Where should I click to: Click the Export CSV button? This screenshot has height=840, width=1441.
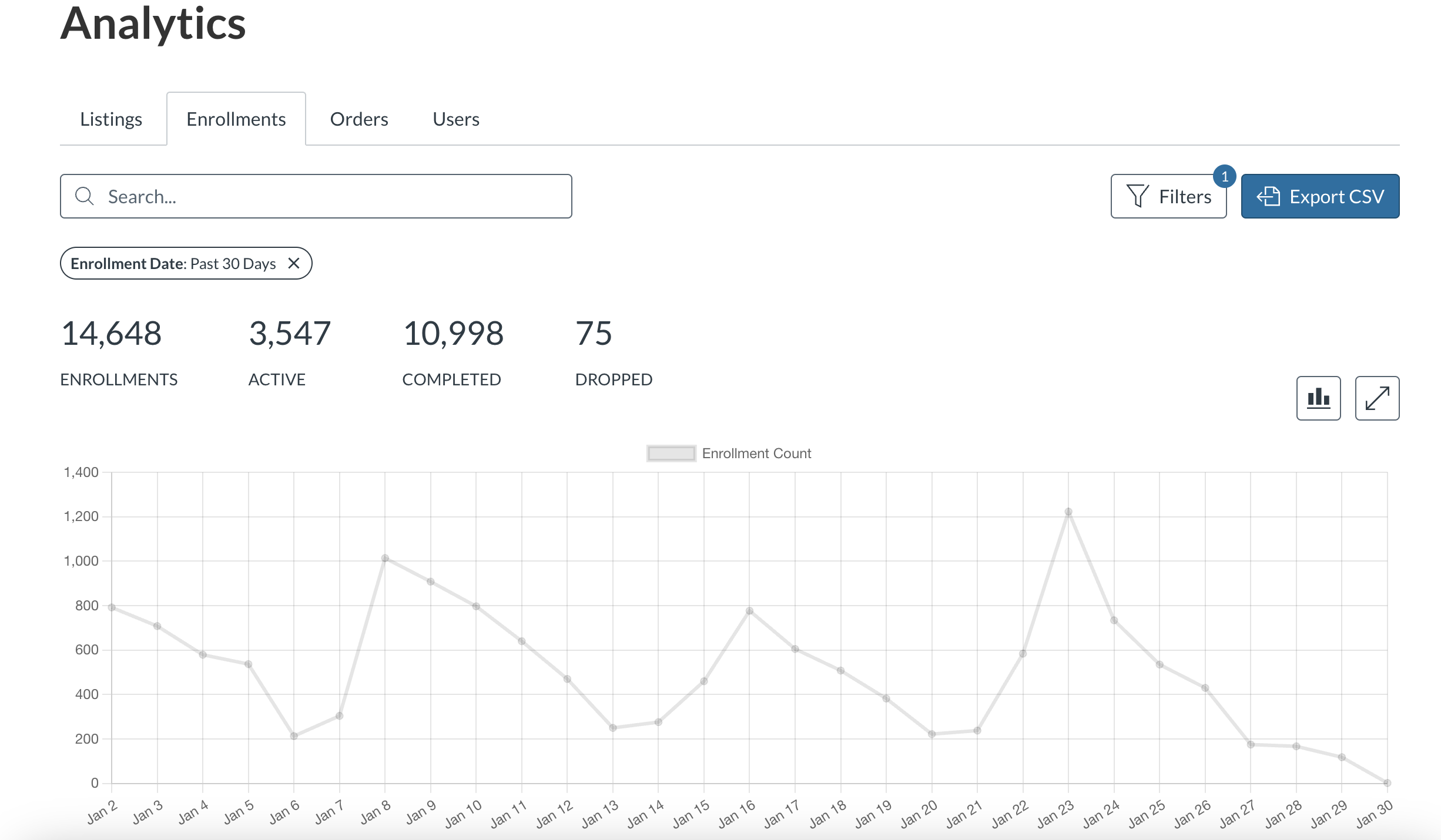click(x=1320, y=196)
